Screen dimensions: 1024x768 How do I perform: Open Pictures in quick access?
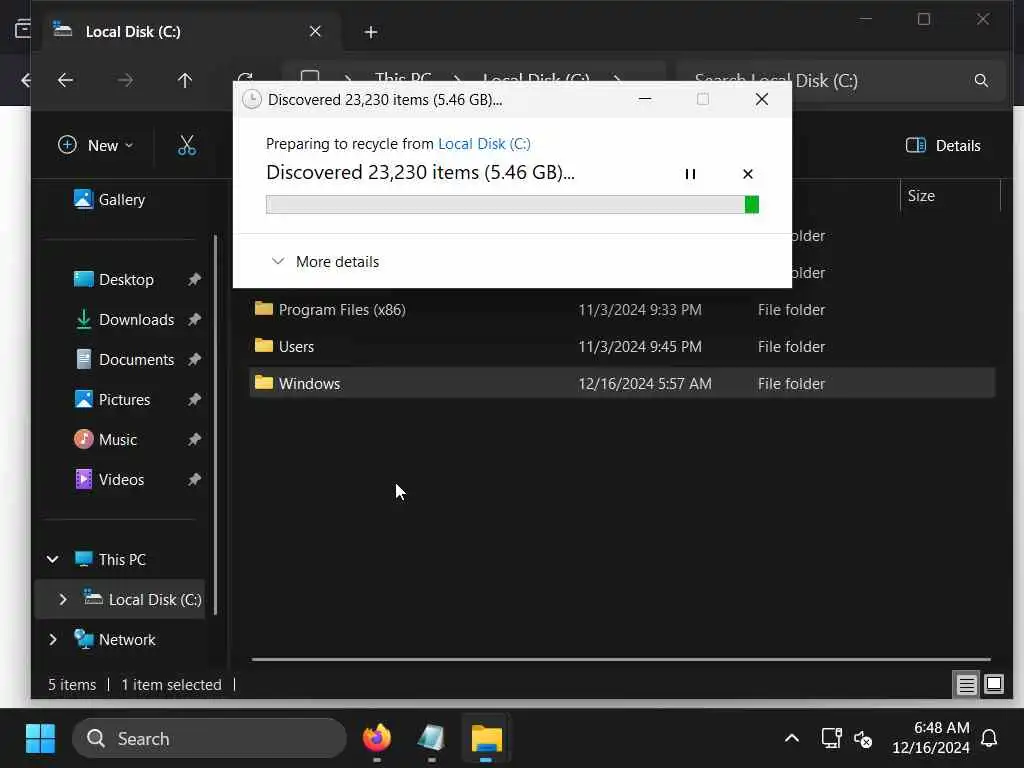click(x=112, y=399)
